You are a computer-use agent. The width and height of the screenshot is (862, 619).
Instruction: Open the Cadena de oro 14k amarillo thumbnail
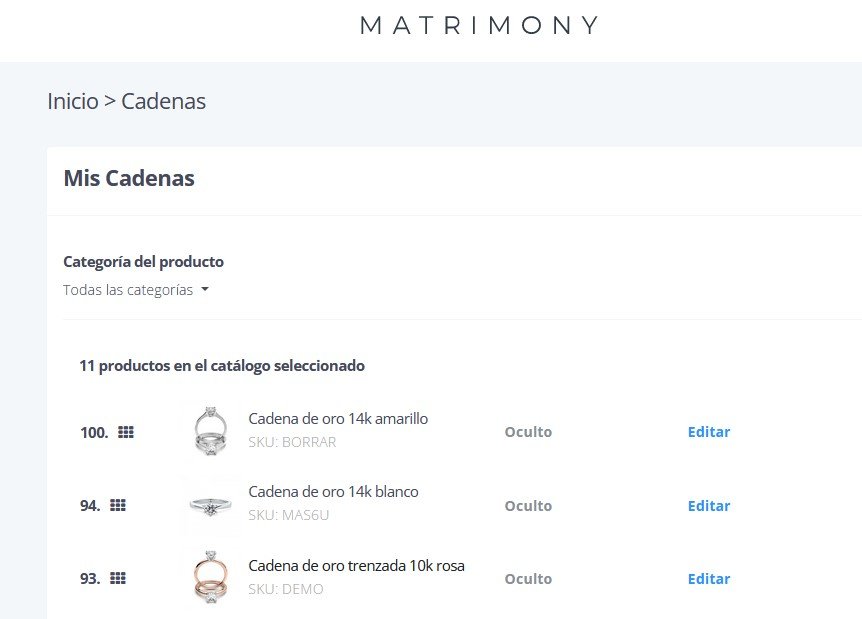coord(210,432)
